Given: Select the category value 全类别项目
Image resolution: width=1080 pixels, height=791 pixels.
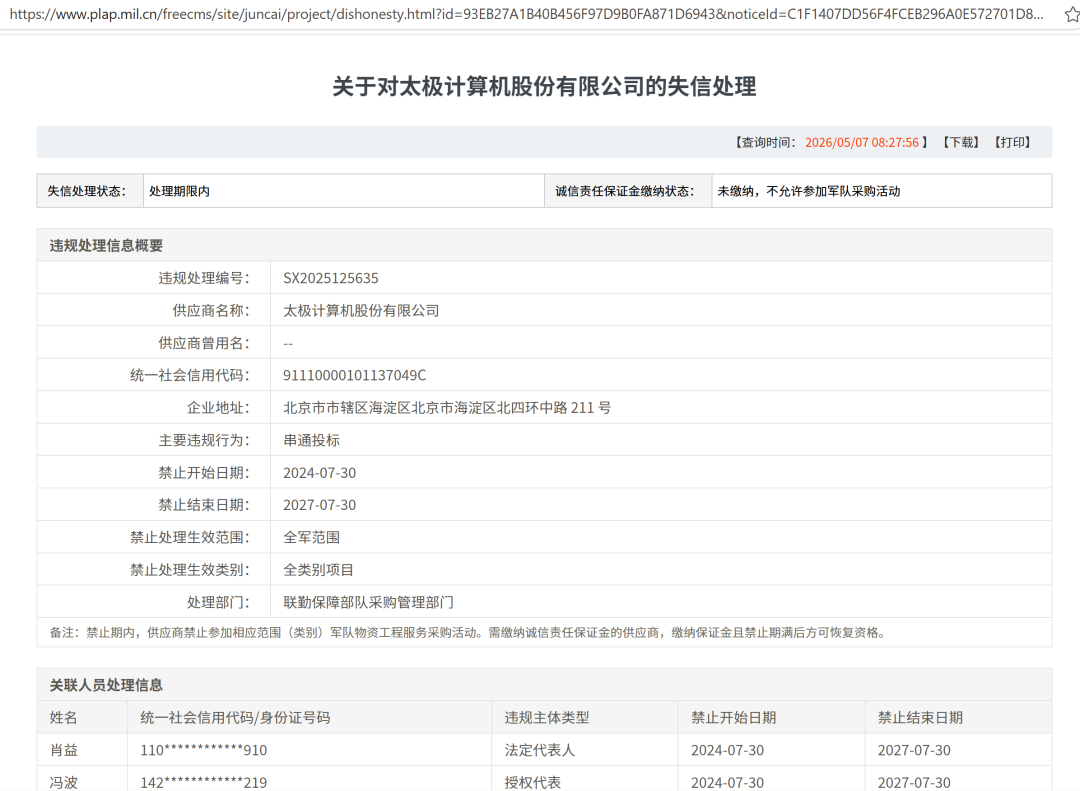Looking at the screenshot, I should [x=318, y=570].
